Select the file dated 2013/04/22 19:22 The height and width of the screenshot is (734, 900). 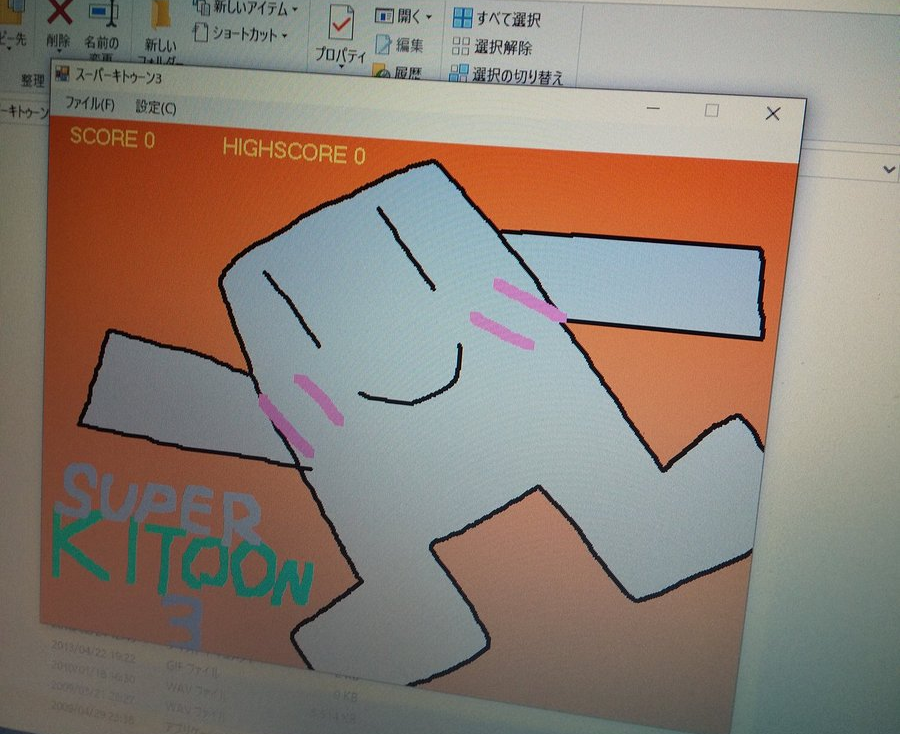tap(93, 651)
